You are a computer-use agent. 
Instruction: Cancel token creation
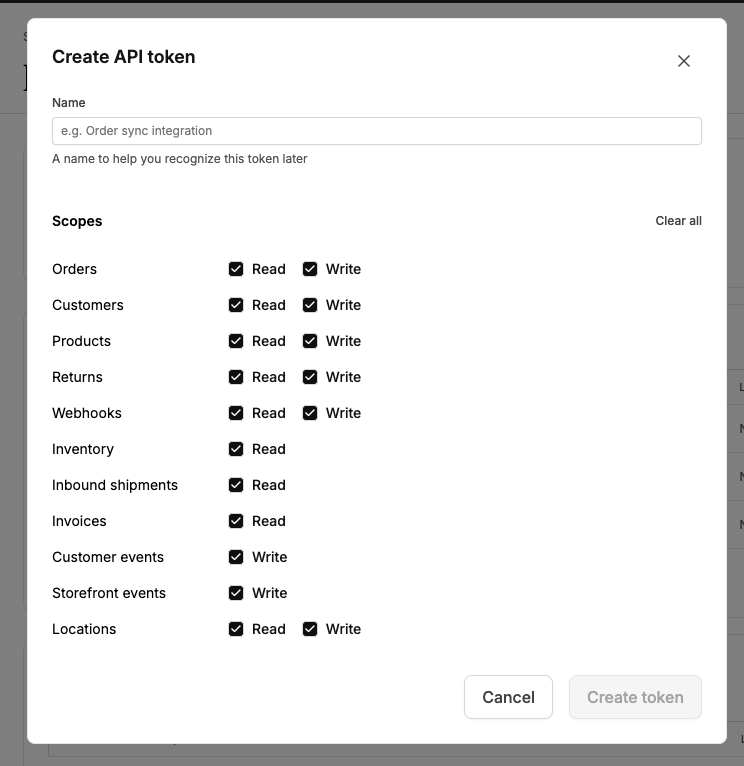(x=508, y=697)
